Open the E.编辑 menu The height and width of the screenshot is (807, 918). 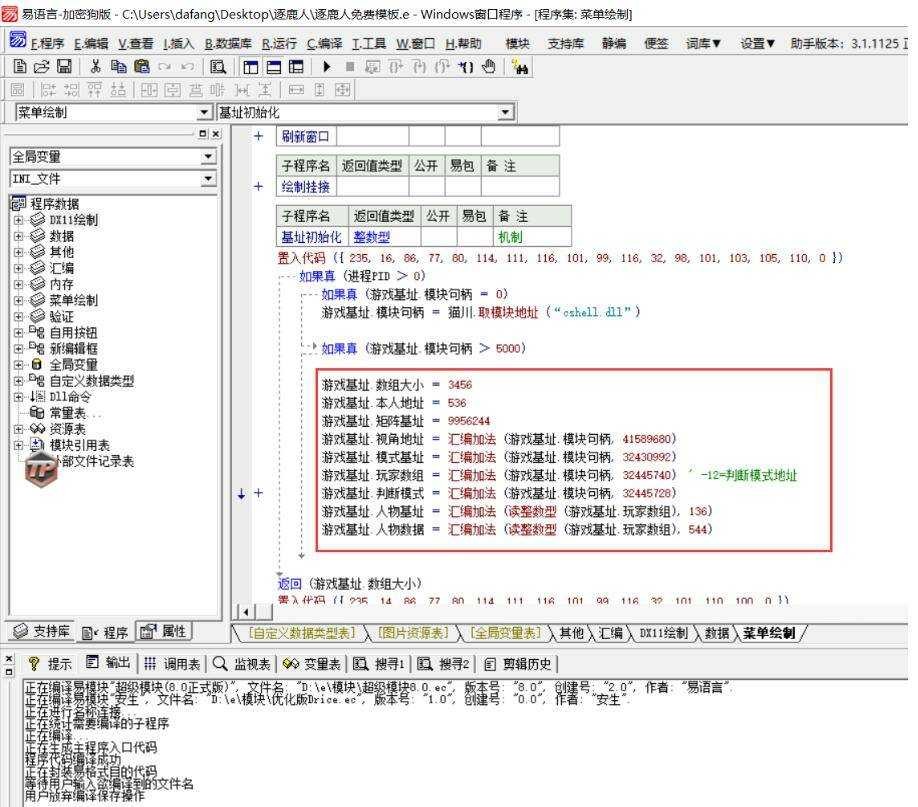tap(91, 43)
